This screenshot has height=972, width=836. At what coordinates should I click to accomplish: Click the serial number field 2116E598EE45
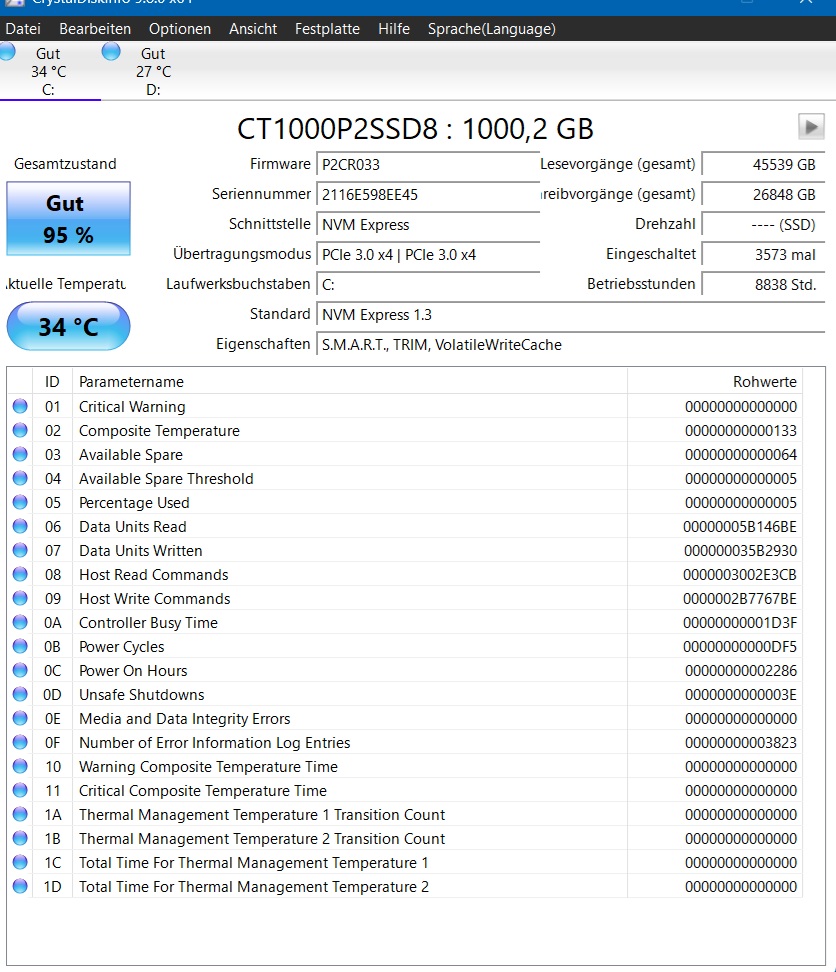[428, 195]
